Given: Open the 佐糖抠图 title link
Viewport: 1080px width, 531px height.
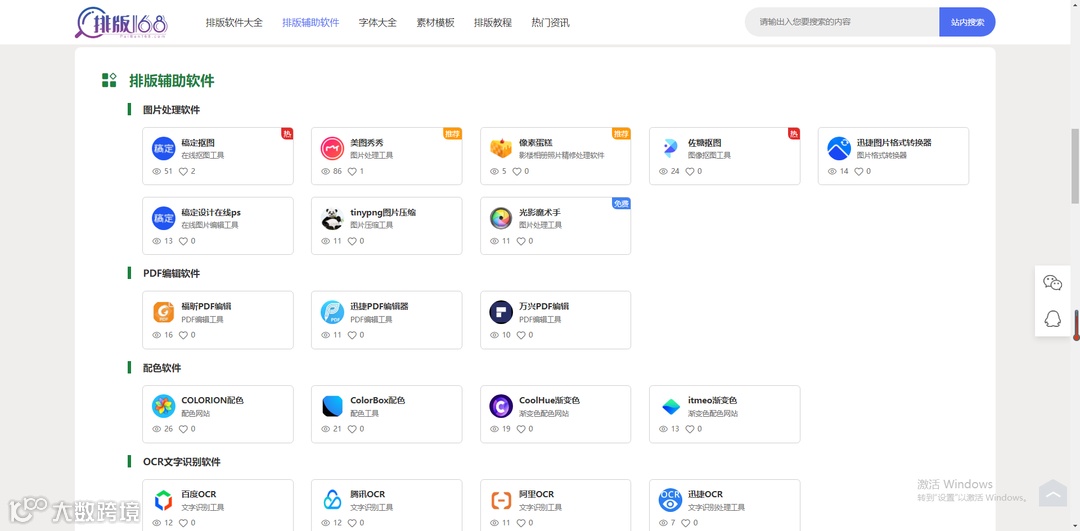Looking at the screenshot, I should (x=705, y=143).
